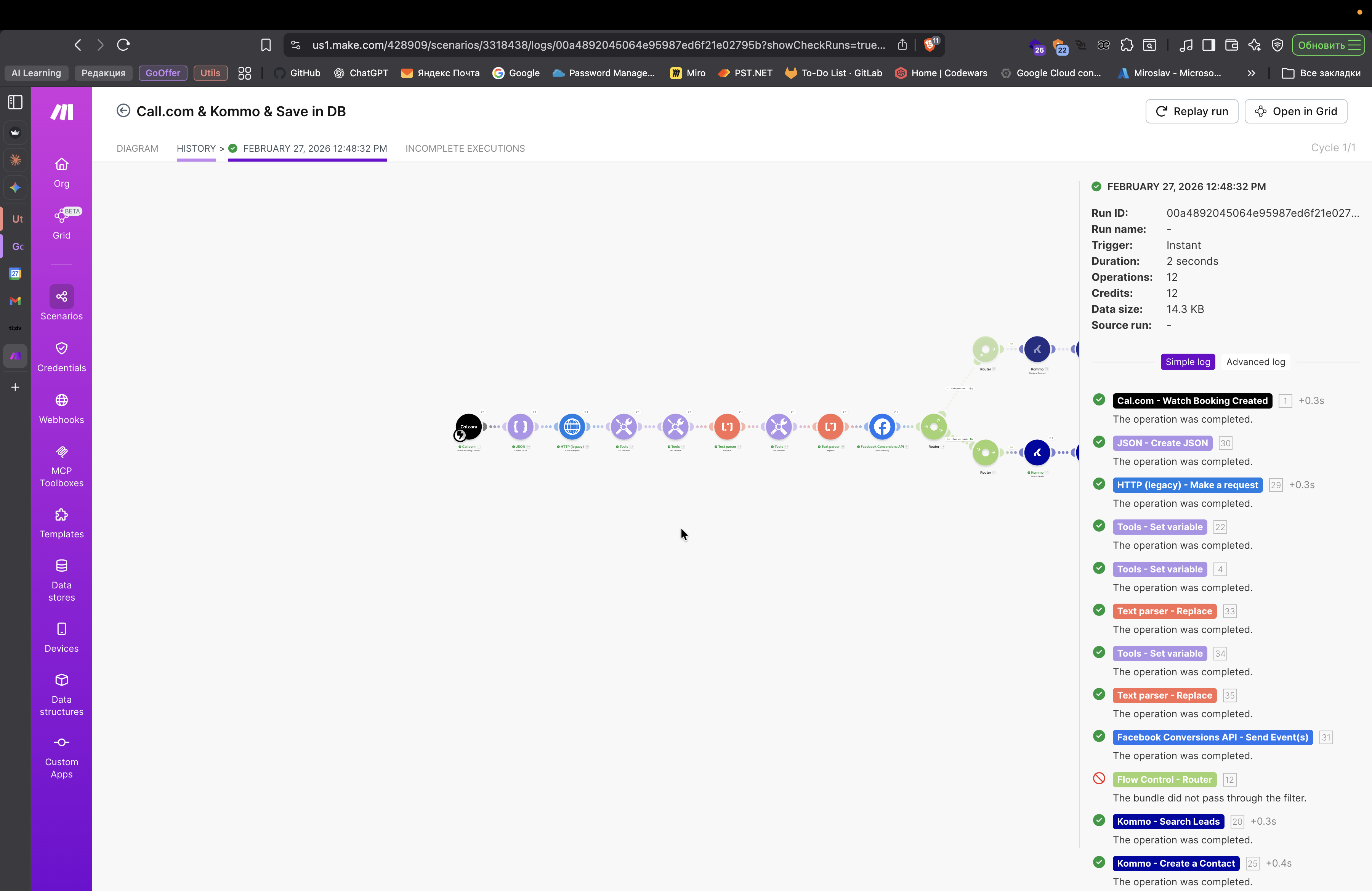Click the Cal.com trigger module node
This screenshot has height=891, width=1372.
click(x=469, y=426)
